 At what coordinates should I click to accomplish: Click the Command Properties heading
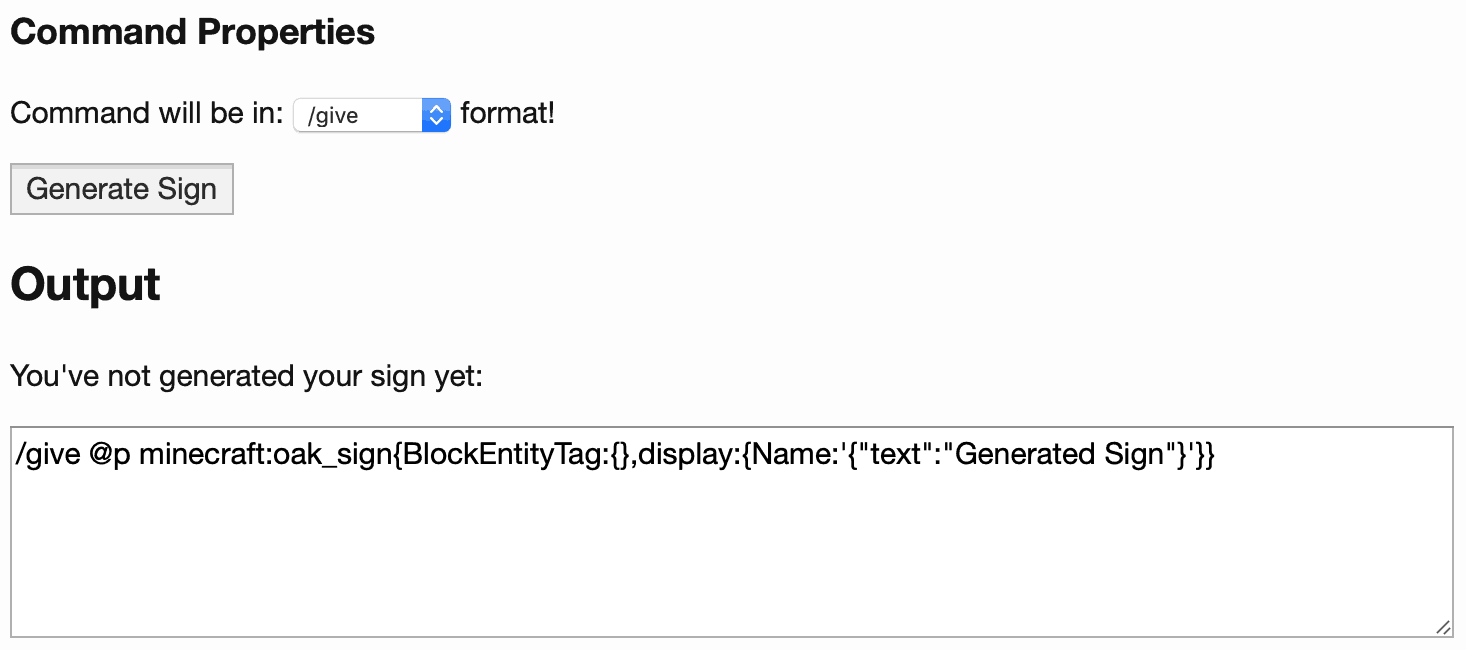click(192, 32)
